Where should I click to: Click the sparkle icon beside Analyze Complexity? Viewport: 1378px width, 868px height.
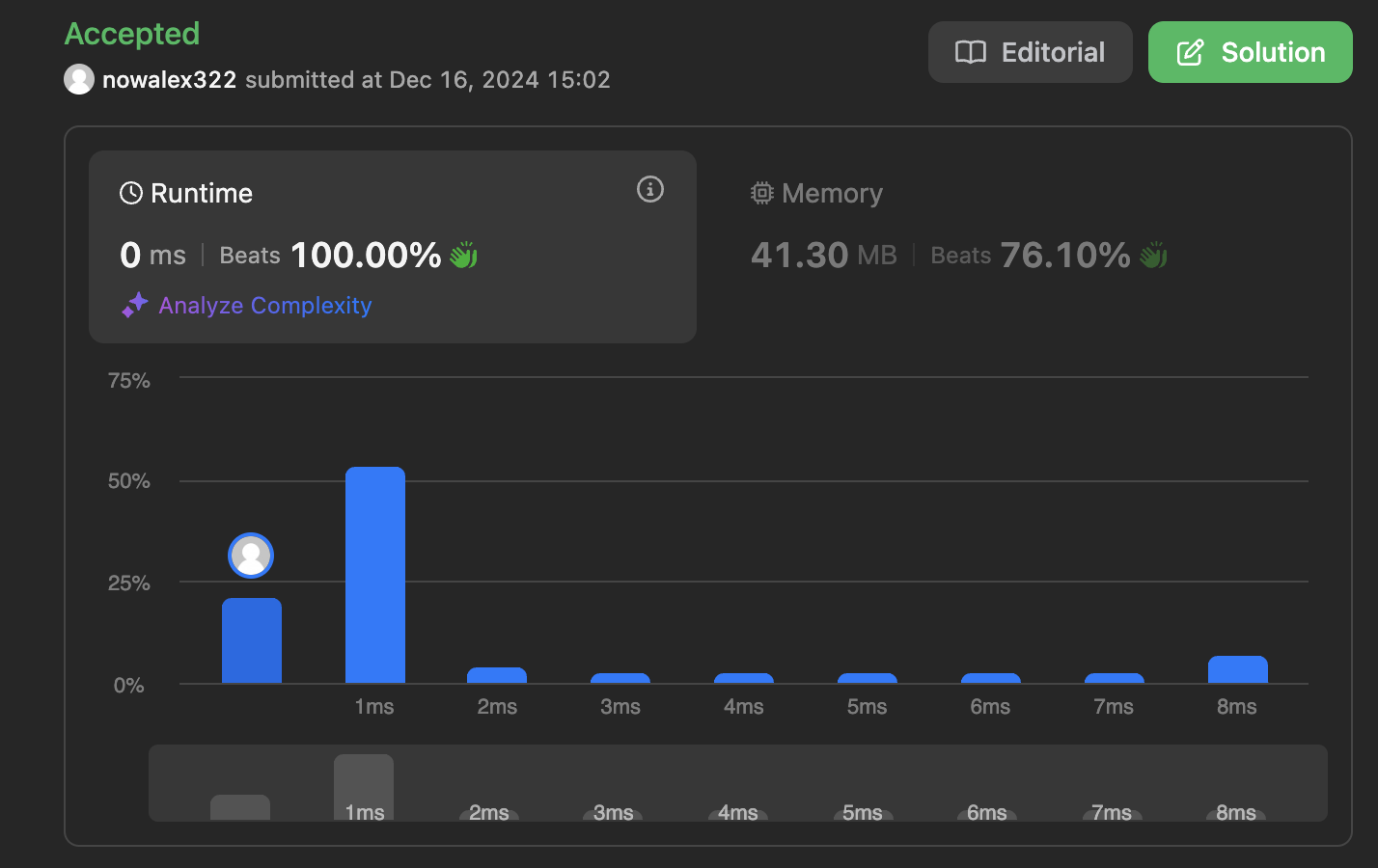click(134, 305)
